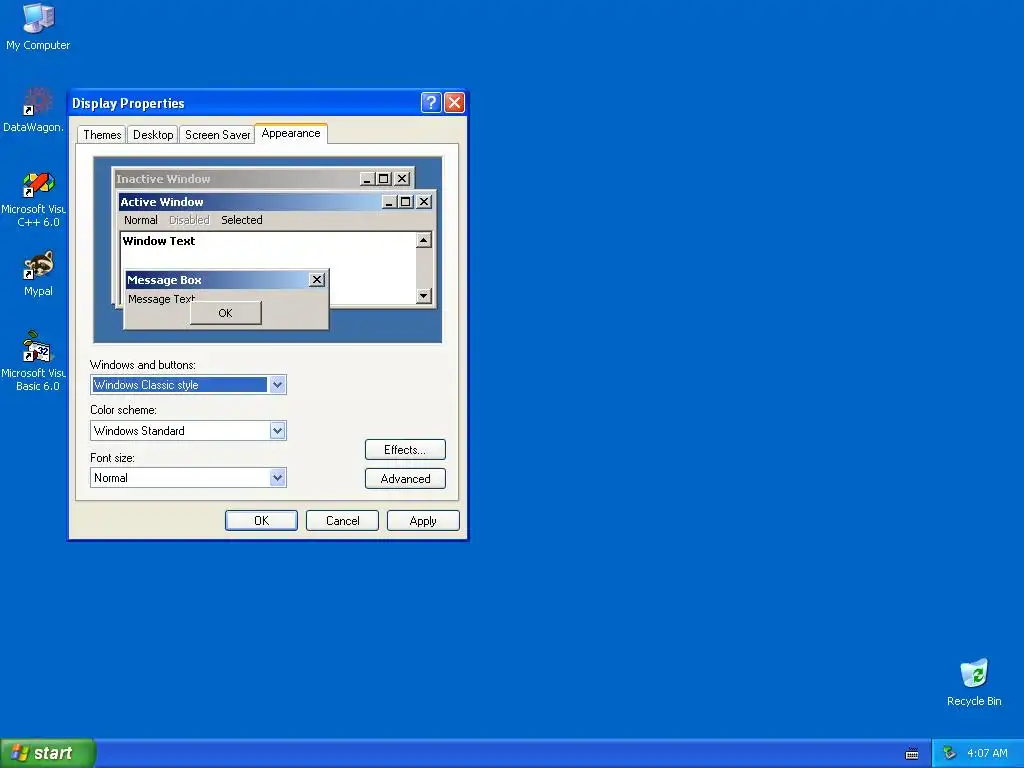This screenshot has height=768, width=1024.
Task: Select the DataWagon desktop shortcut
Action: (x=34, y=110)
